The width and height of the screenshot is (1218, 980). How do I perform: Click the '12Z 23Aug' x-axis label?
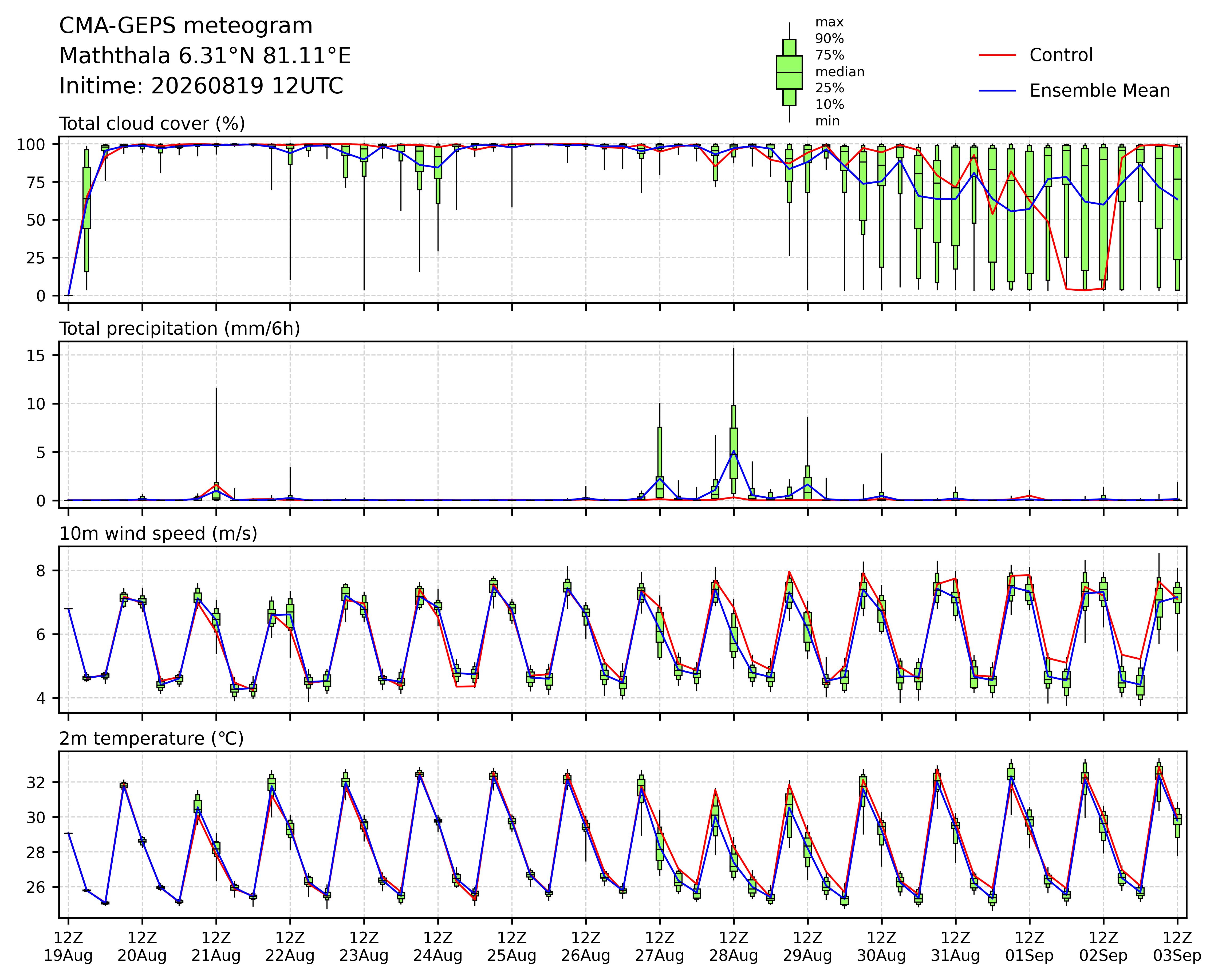[364, 947]
